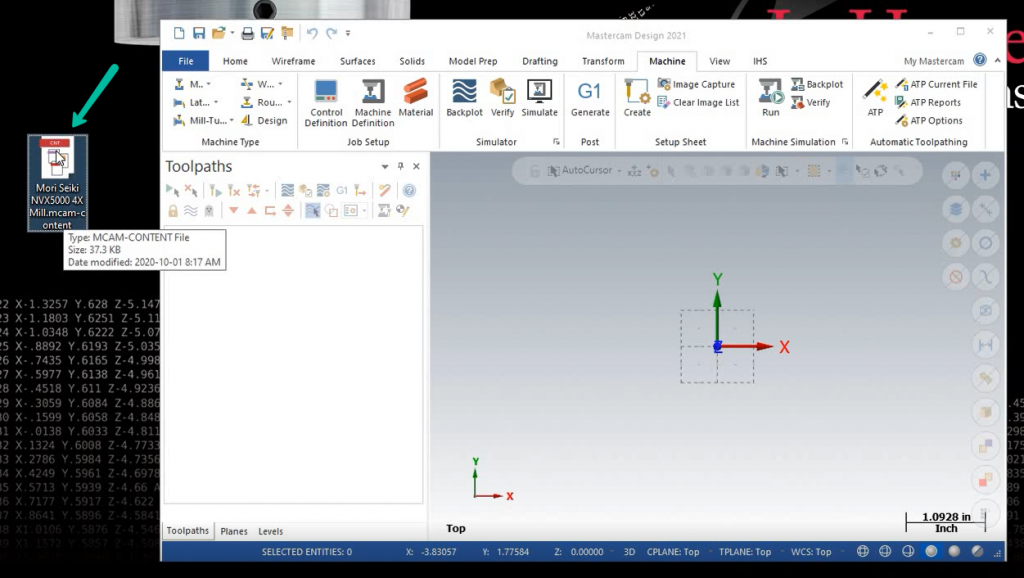
Task: Open Machine Simulation group dialog launcher
Action: coord(844,142)
